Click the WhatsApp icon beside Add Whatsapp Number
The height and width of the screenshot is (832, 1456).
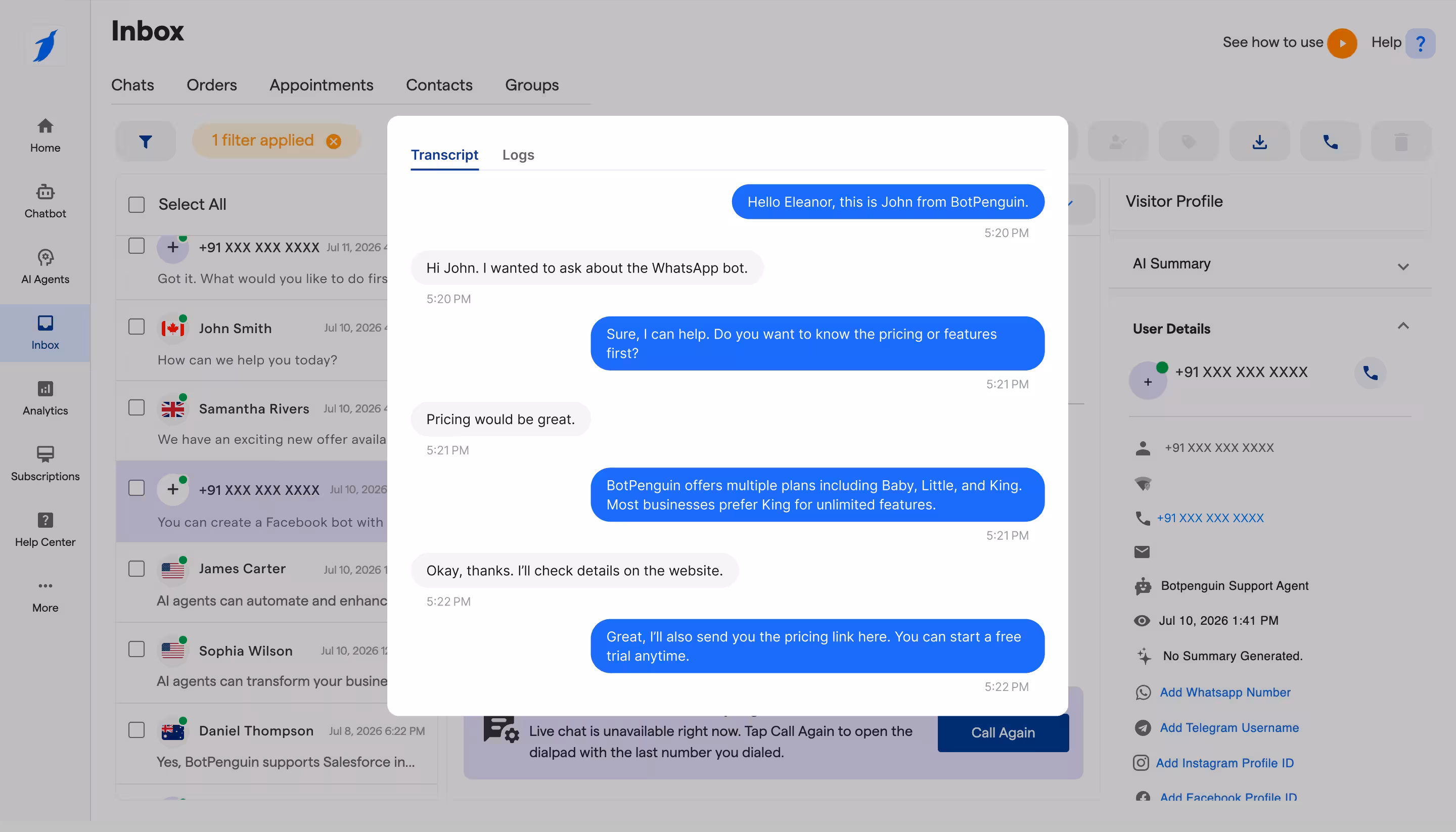point(1143,692)
